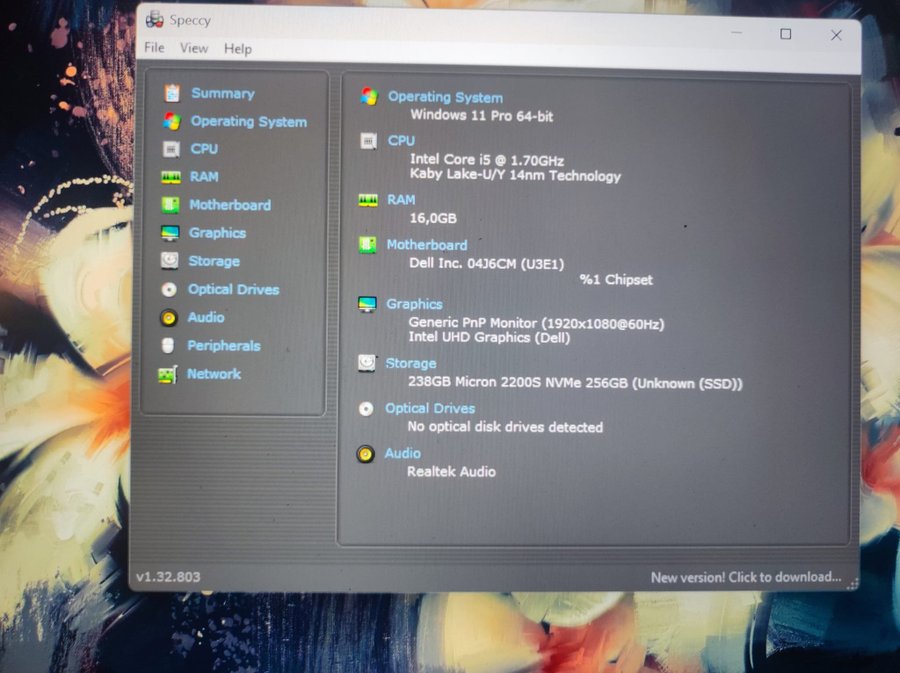Click the Motherboard heading in summary panel
900x673 pixels.
point(427,245)
